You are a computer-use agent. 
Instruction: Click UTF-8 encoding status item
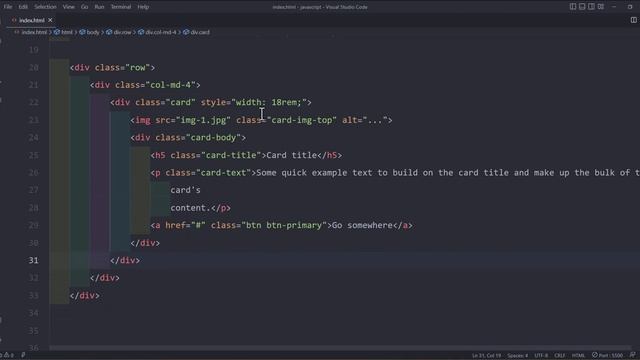pos(541,356)
